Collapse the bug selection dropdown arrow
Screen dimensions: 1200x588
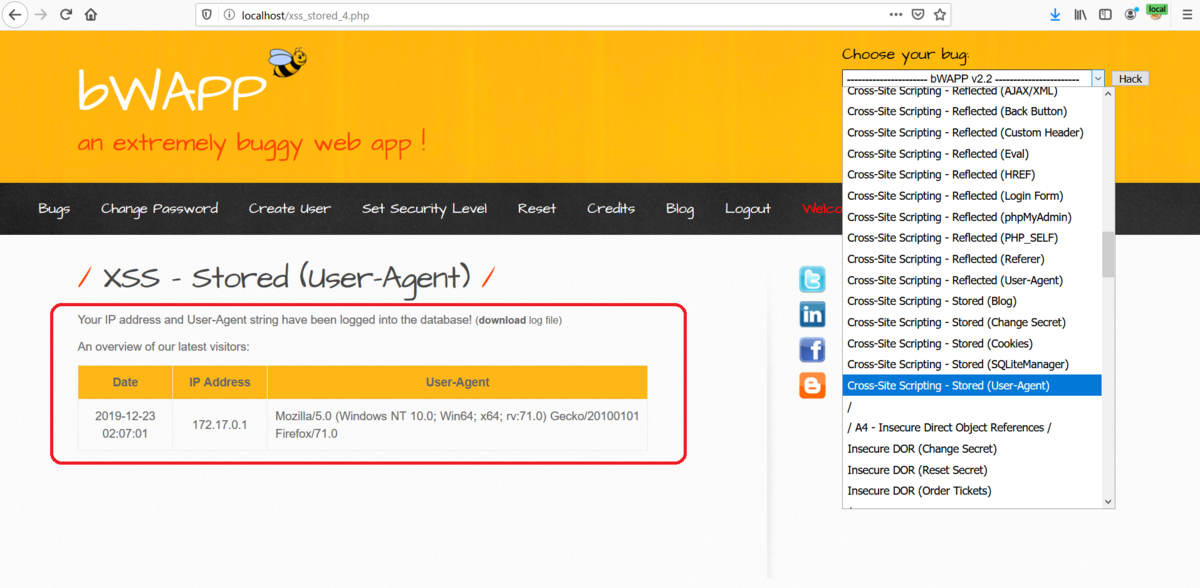[1097, 78]
